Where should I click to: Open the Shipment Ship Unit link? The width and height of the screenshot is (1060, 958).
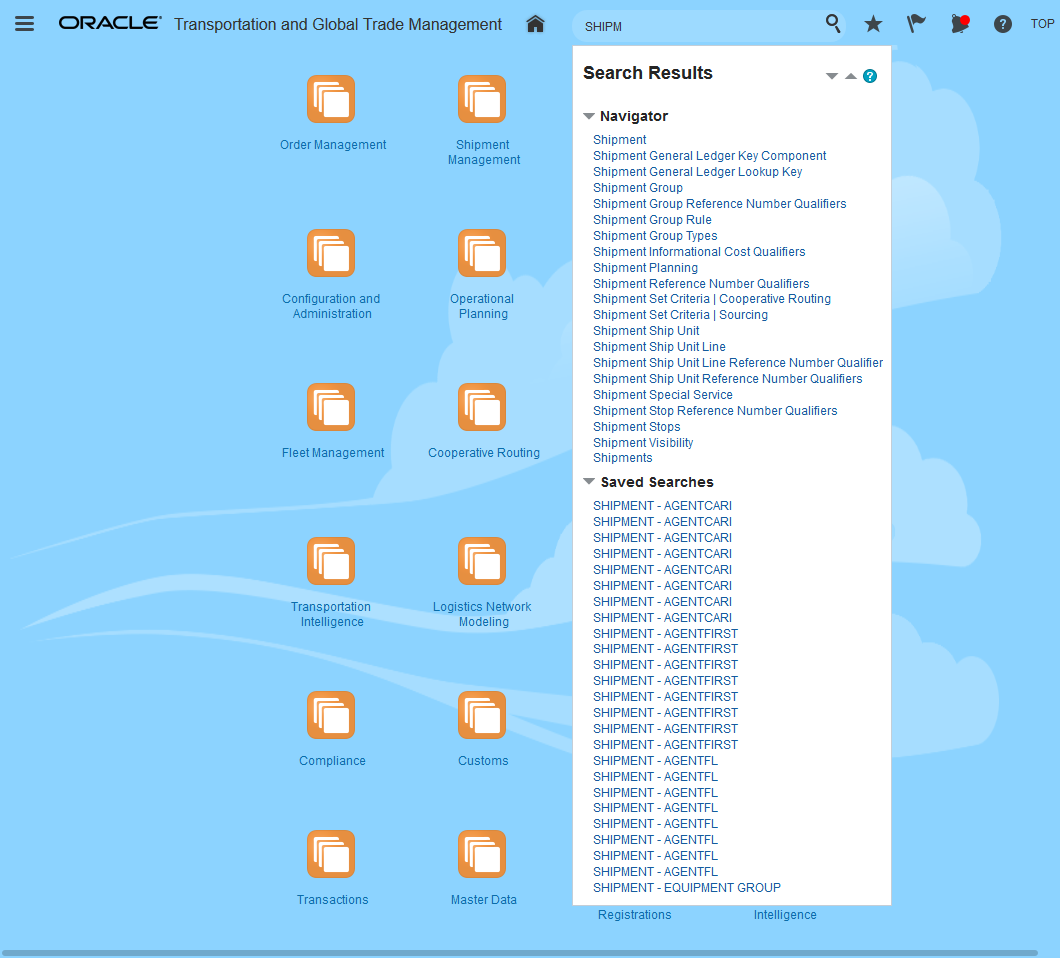pyautogui.click(x=646, y=331)
